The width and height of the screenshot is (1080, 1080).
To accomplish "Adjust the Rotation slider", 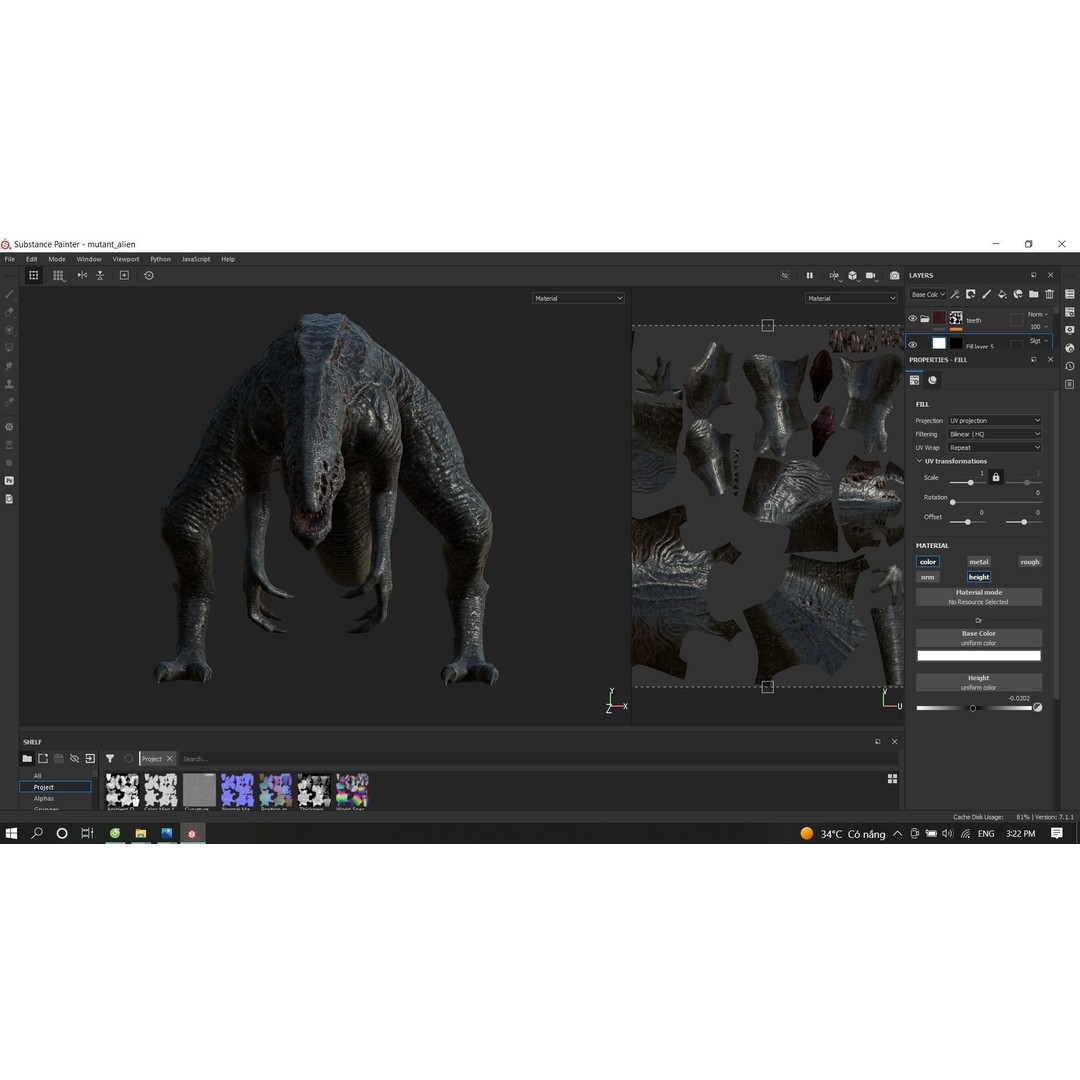I will (995, 502).
